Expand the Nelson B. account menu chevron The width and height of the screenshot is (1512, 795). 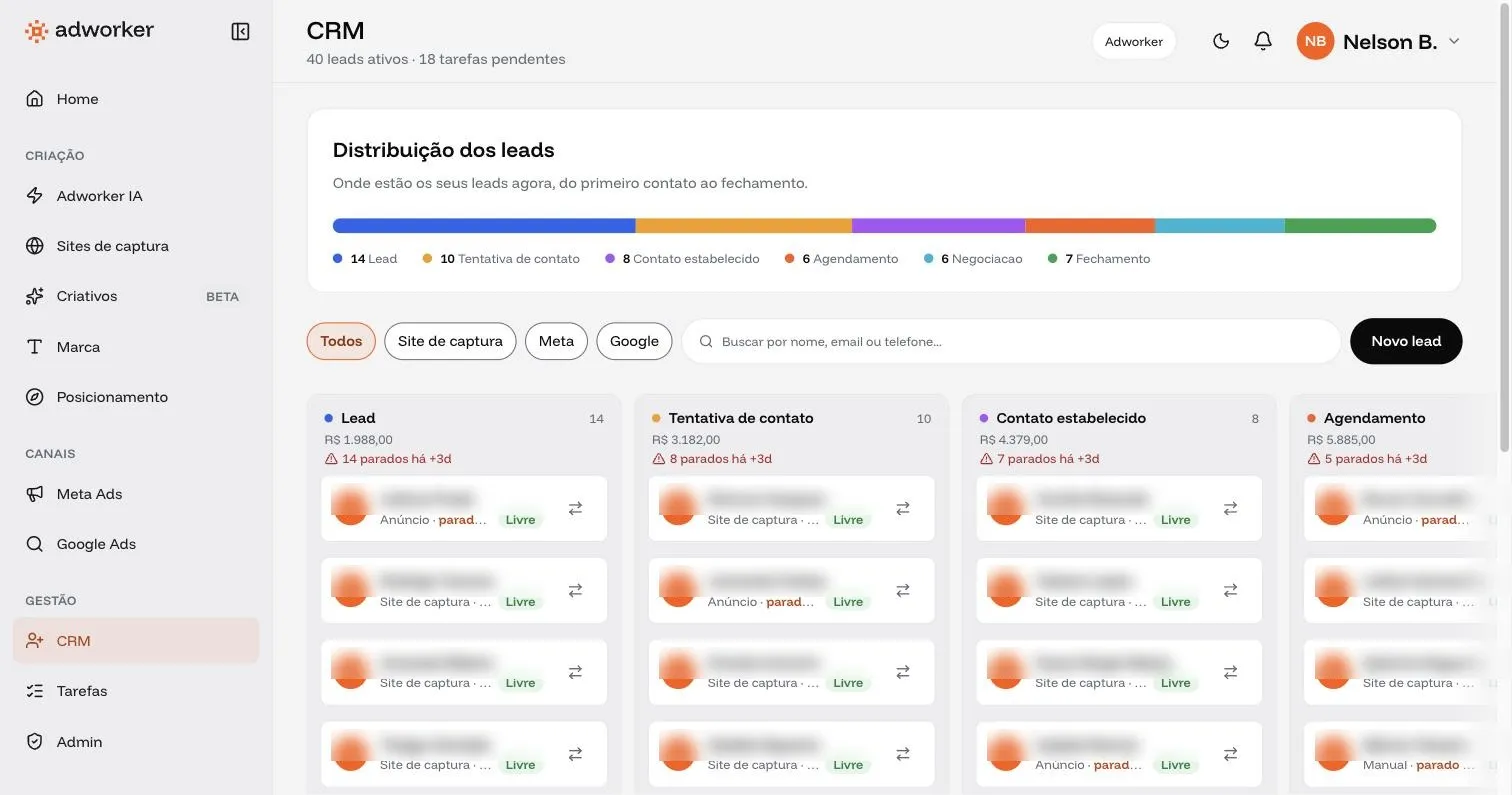pyautogui.click(x=1454, y=41)
